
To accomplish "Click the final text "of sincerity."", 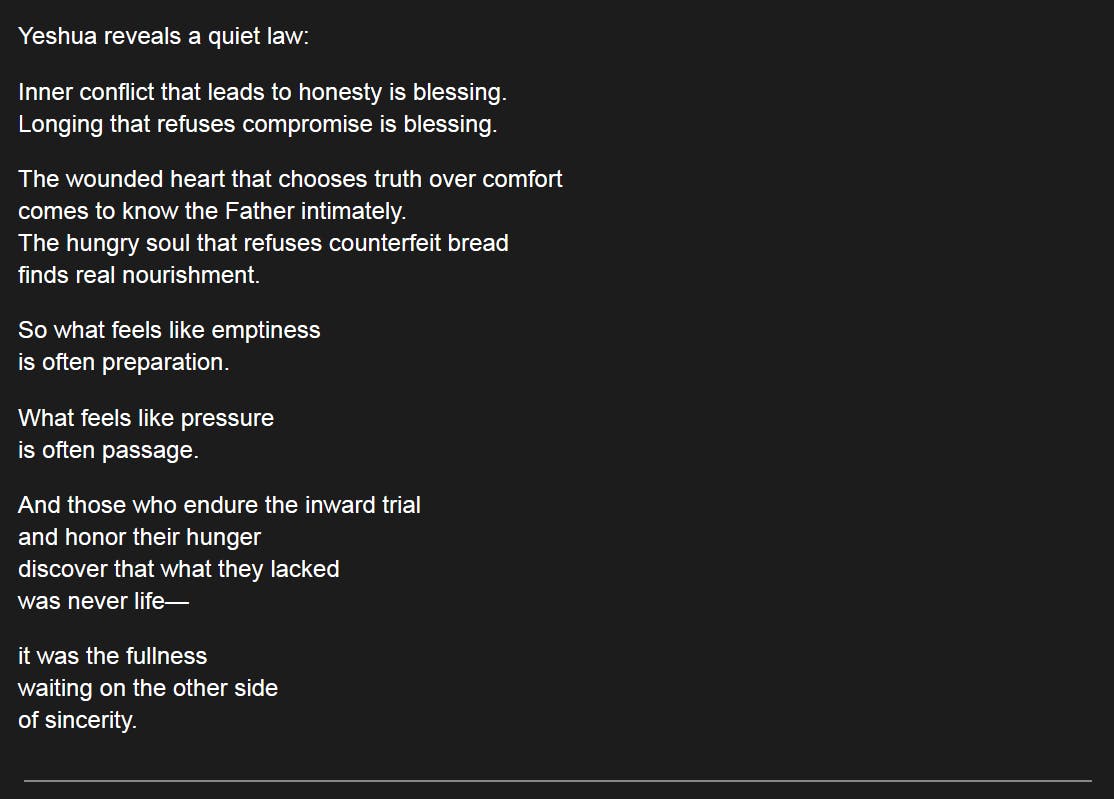I will pos(77,721).
